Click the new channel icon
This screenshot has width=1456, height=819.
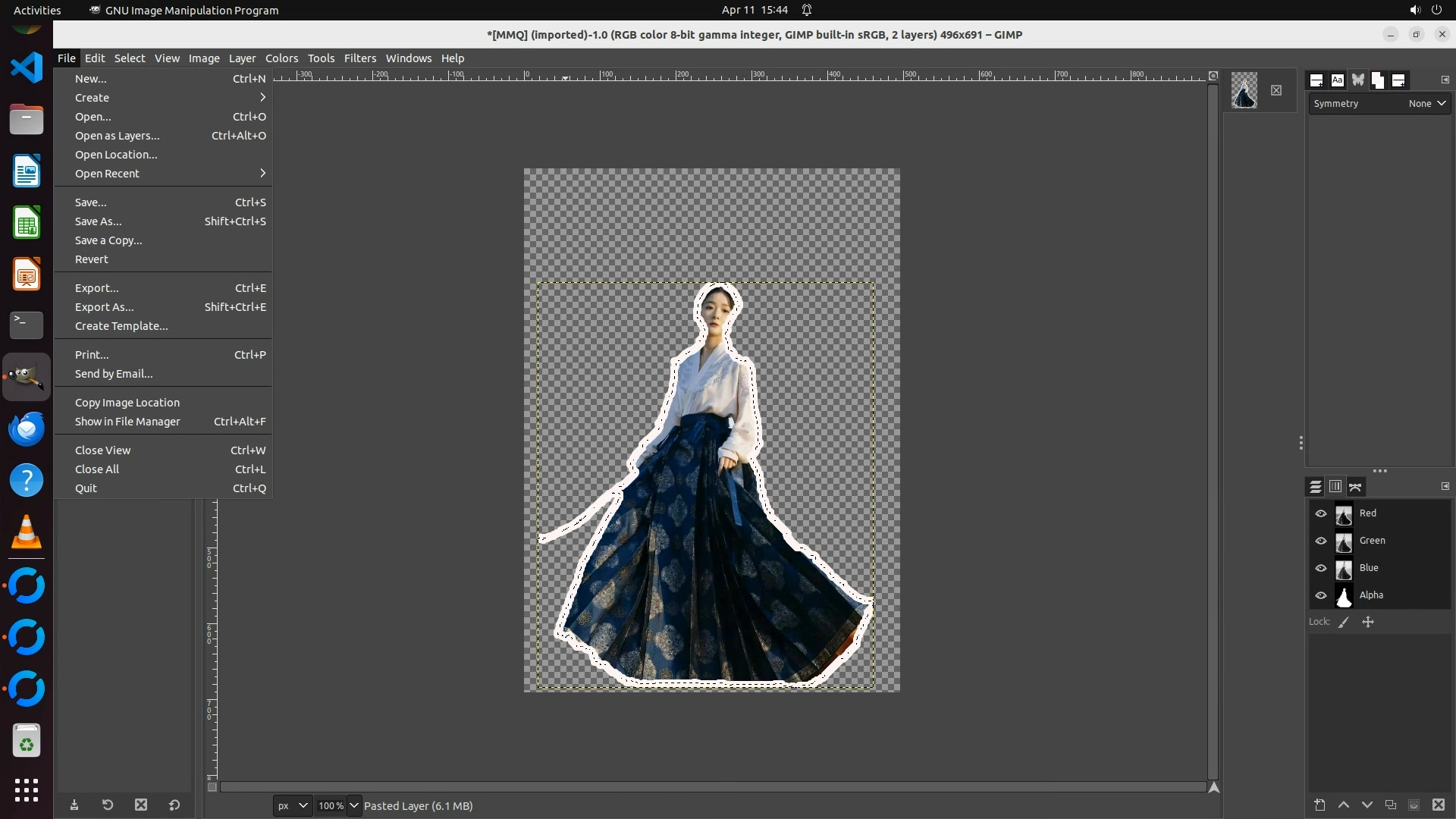(x=1319, y=805)
